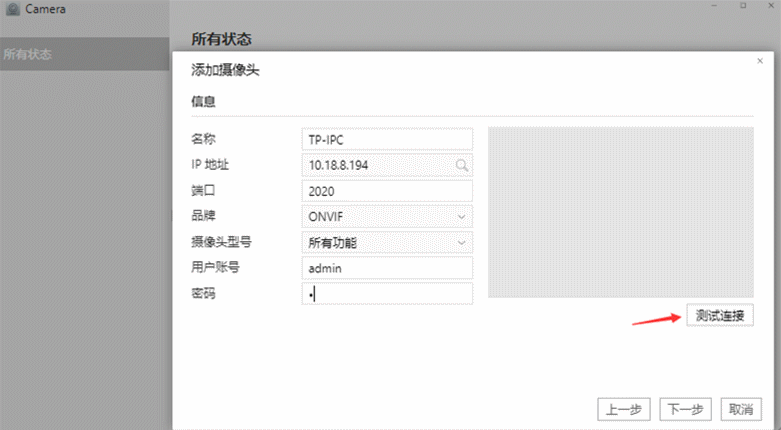
Task: Open the brand ONVIF dropdown
Action: (x=387, y=217)
